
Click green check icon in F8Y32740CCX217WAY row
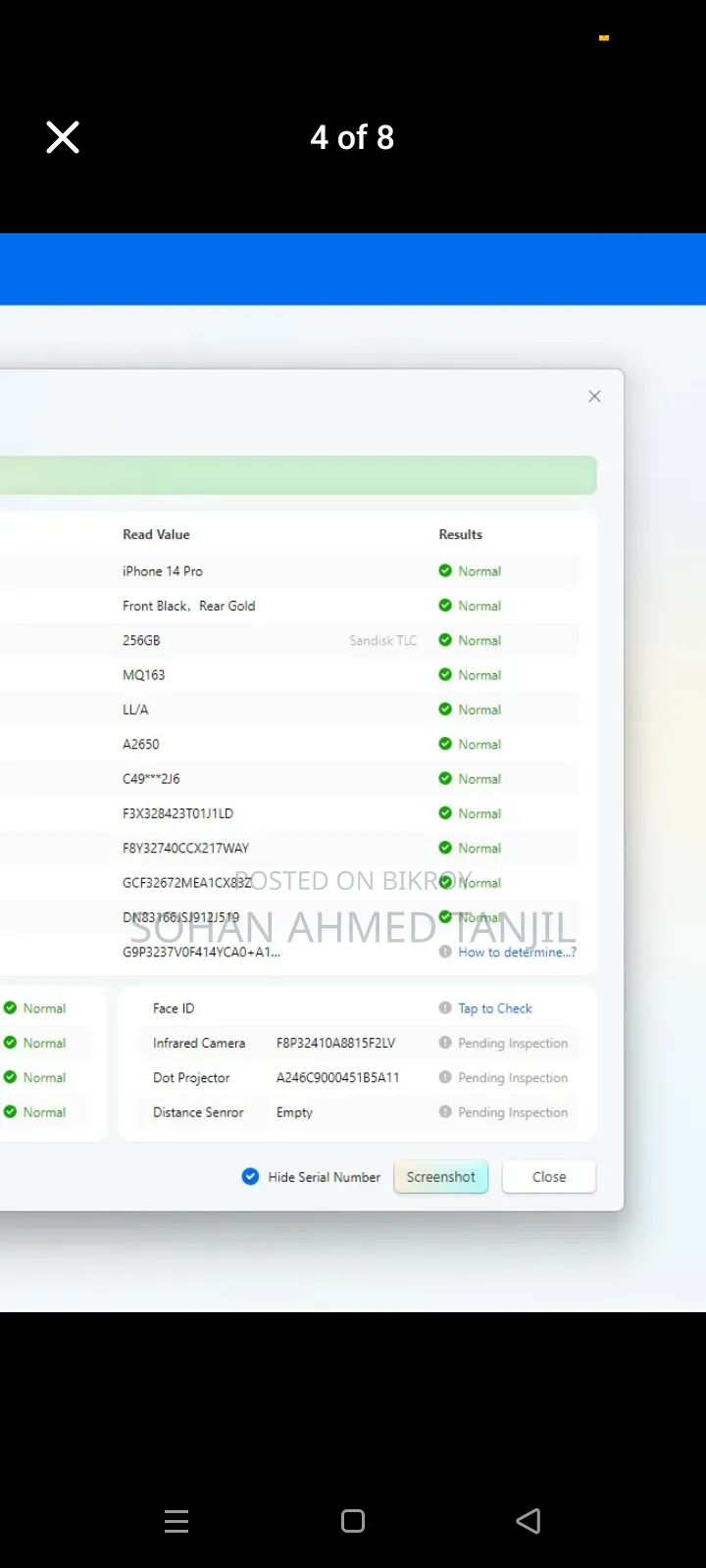click(445, 848)
